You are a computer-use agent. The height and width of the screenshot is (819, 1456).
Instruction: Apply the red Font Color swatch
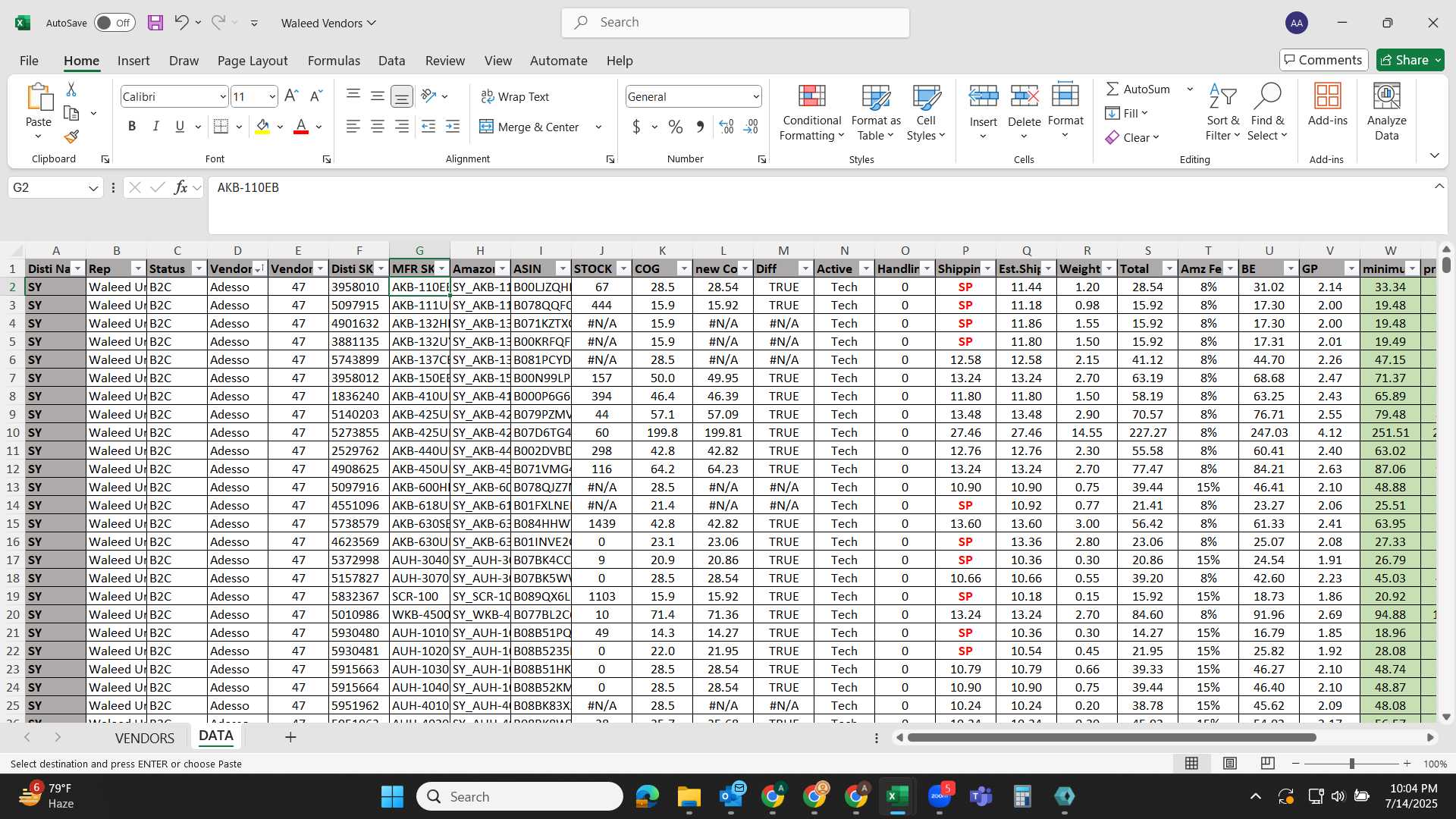[x=301, y=127]
